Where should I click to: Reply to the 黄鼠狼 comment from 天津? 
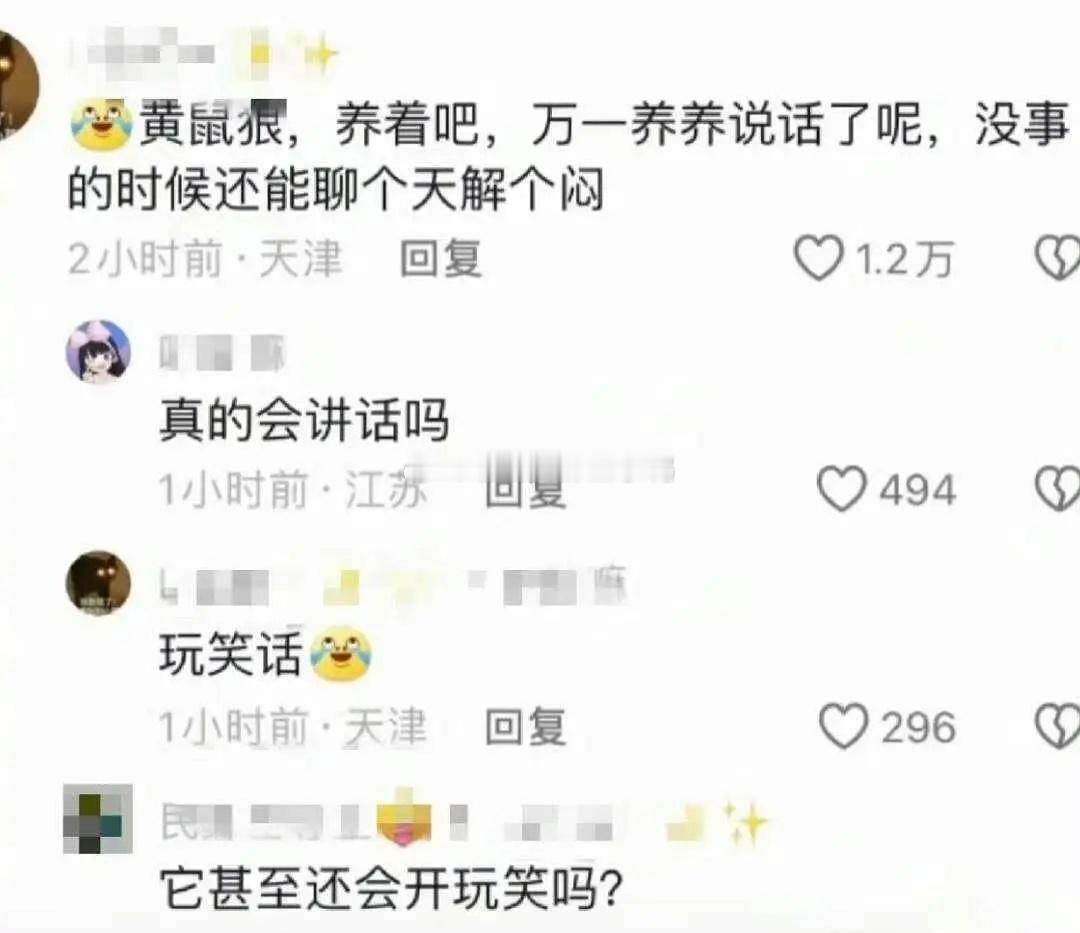tap(441, 259)
